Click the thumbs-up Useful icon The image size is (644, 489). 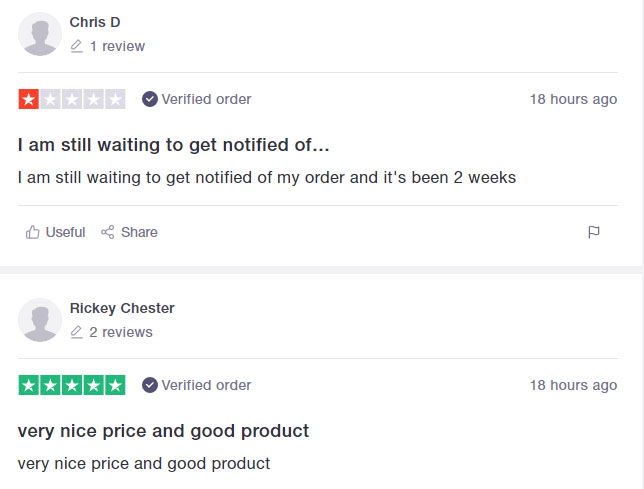pyautogui.click(x=32, y=232)
